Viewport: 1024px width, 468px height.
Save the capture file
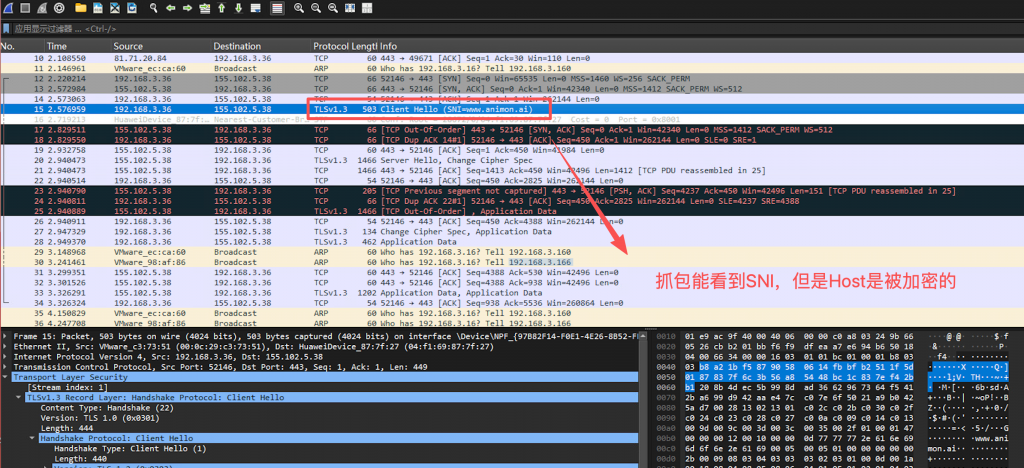click(x=98, y=8)
